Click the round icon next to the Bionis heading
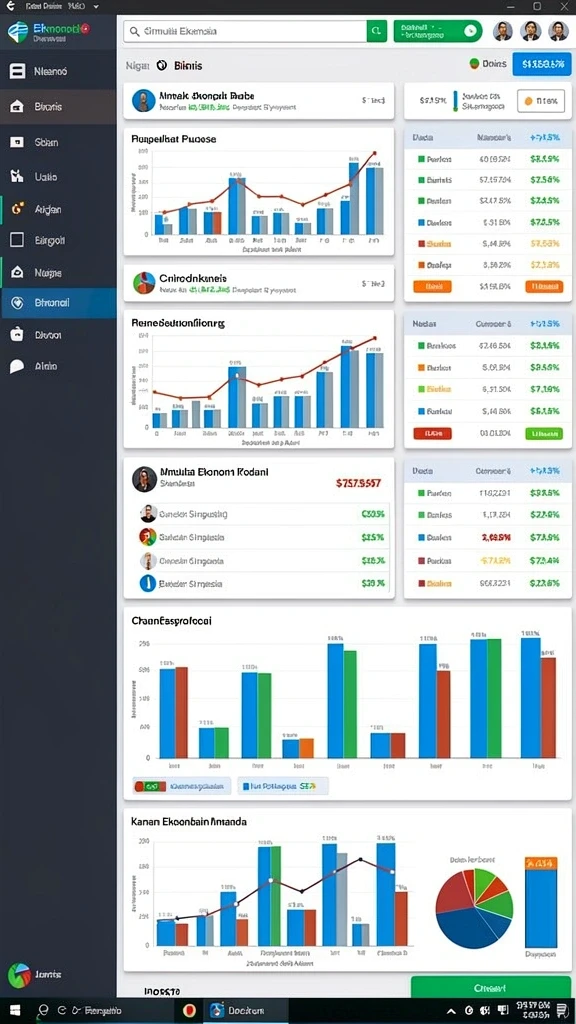This screenshot has width=576, height=1024. click(x=162, y=65)
